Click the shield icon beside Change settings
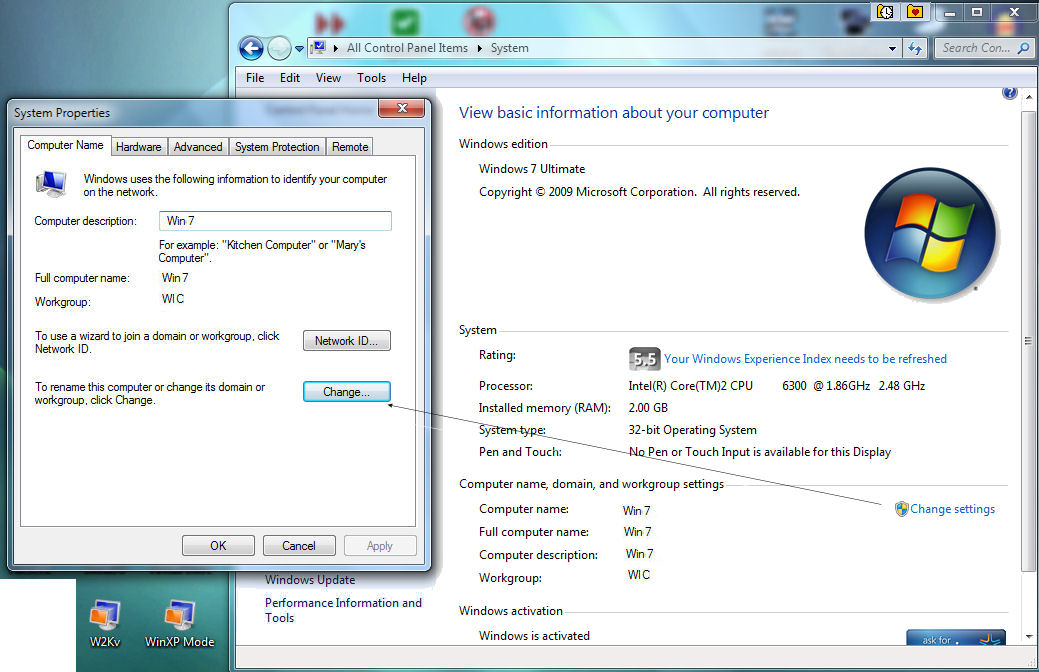1039x672 pixels. pos(901,509)
